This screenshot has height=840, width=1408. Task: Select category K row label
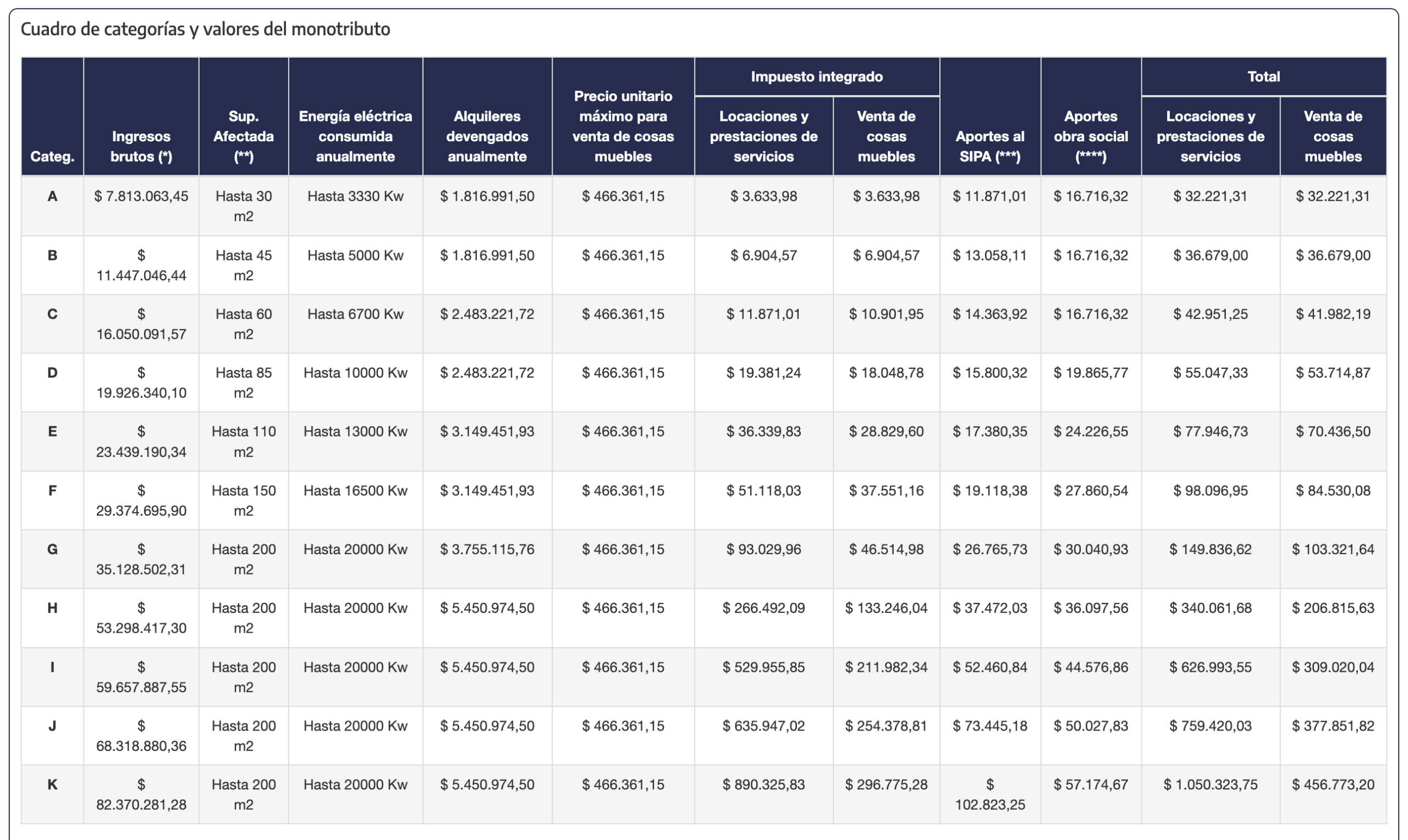pyautogui.click(x=52, y=784)
